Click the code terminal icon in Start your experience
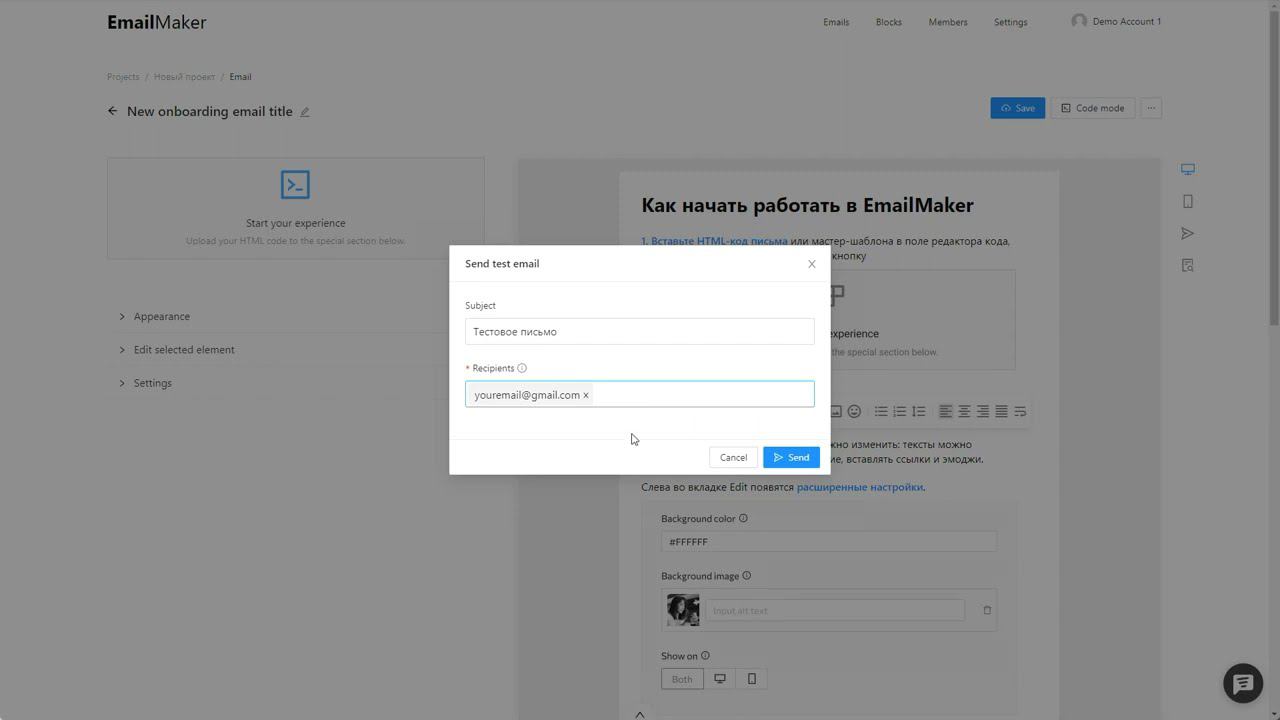This screenshot has width=1280, height=720. click(x=295, y=185)
